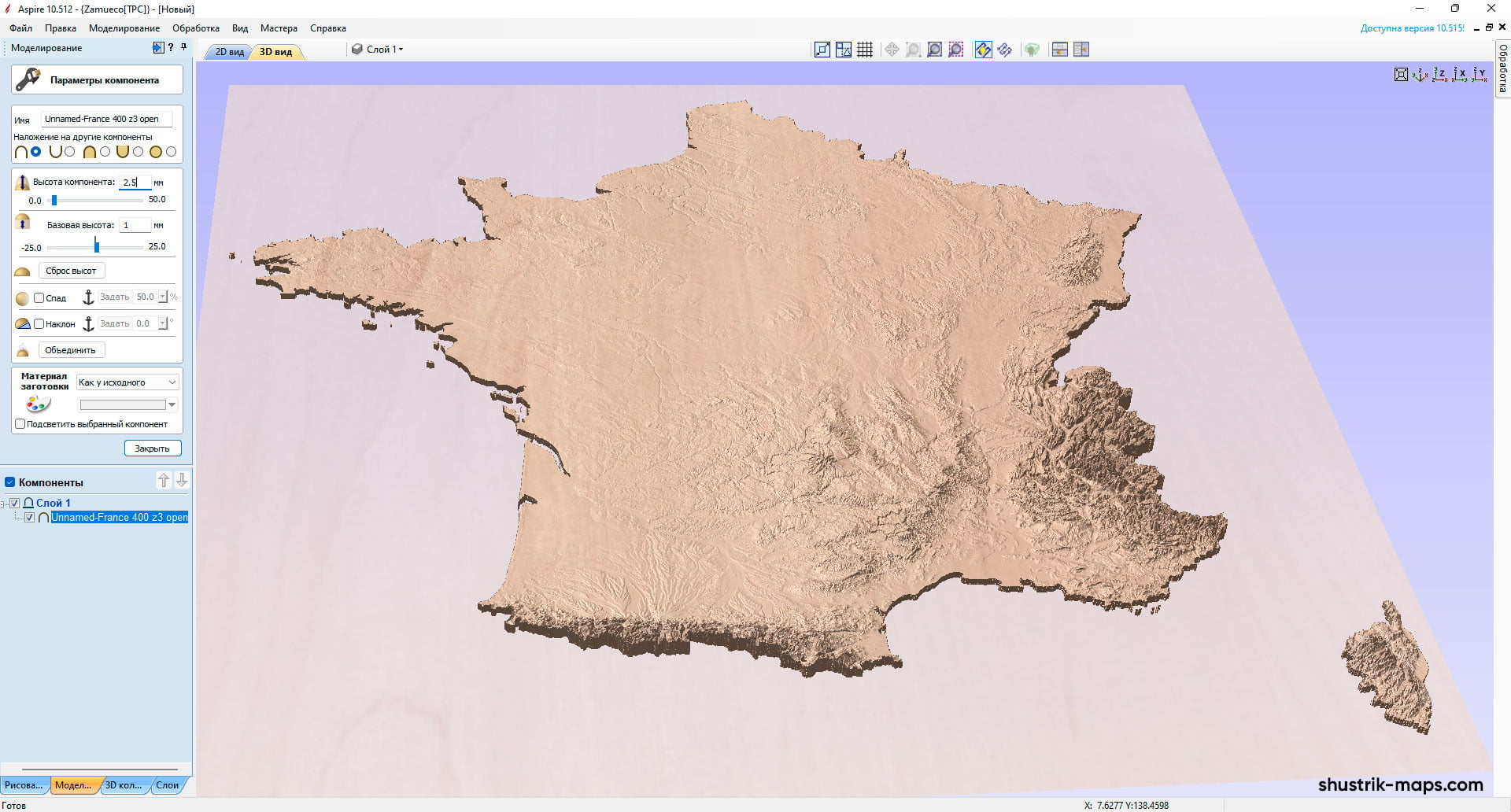The width and height of the screenshot is (1511, 812).
Task: Click Доступна версия 10.515 link
Action: coord(1413,28)
